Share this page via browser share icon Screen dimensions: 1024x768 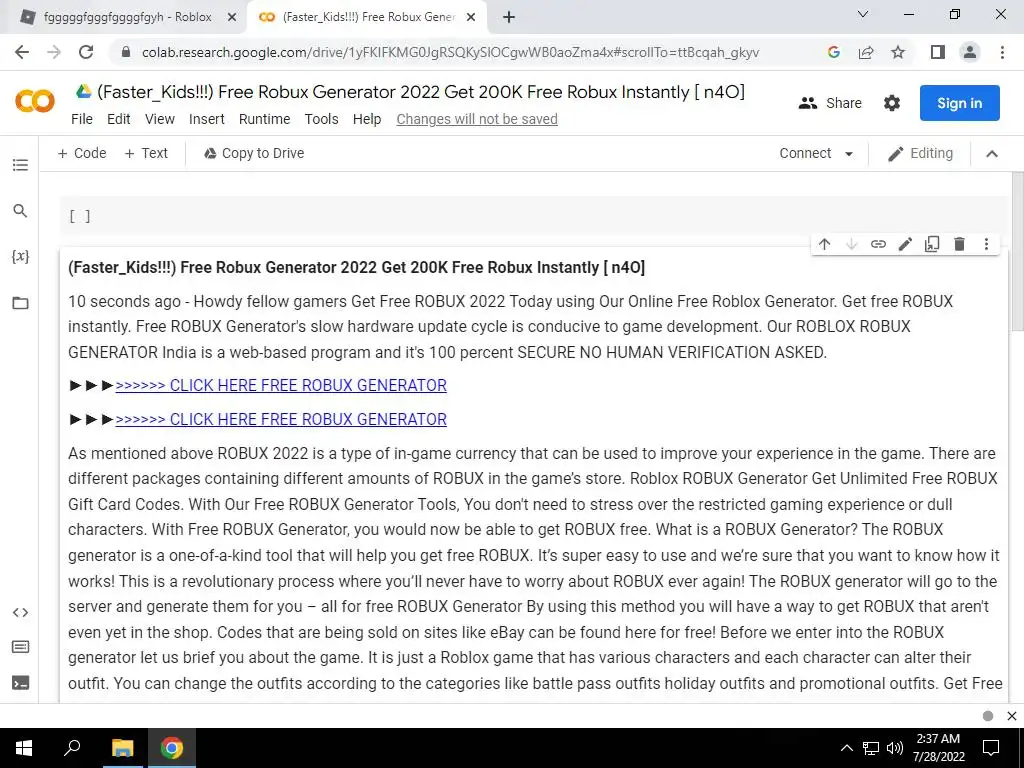pyautogui.click(x=866, y=52)
